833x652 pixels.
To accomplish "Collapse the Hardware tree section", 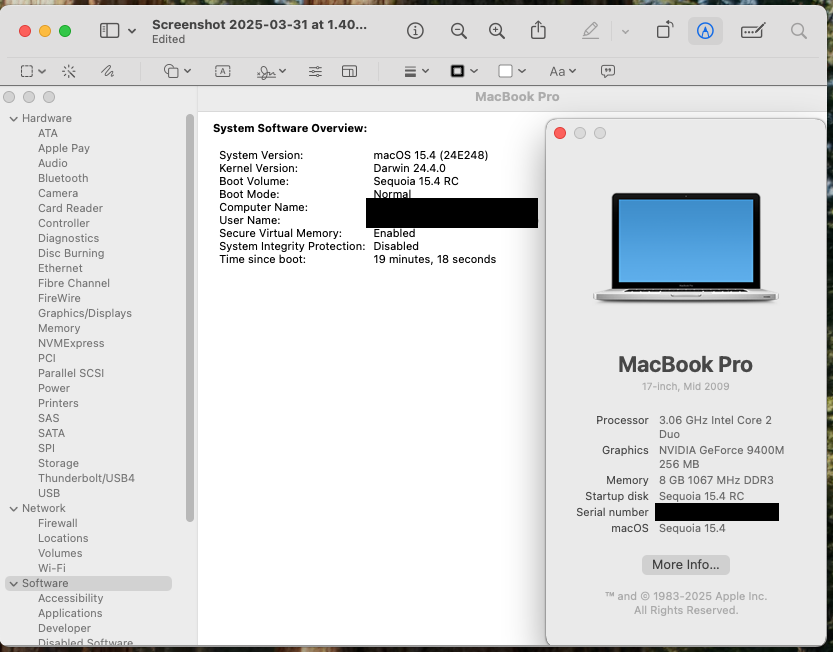I will (x=13, y=118).
